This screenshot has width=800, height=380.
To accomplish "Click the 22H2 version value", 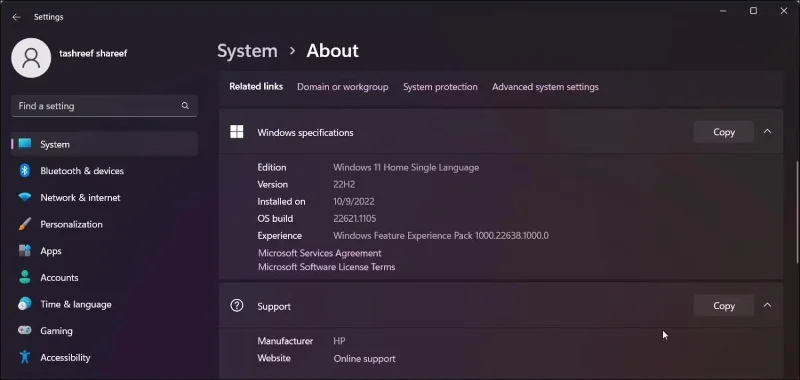I will tap(344, 184).
